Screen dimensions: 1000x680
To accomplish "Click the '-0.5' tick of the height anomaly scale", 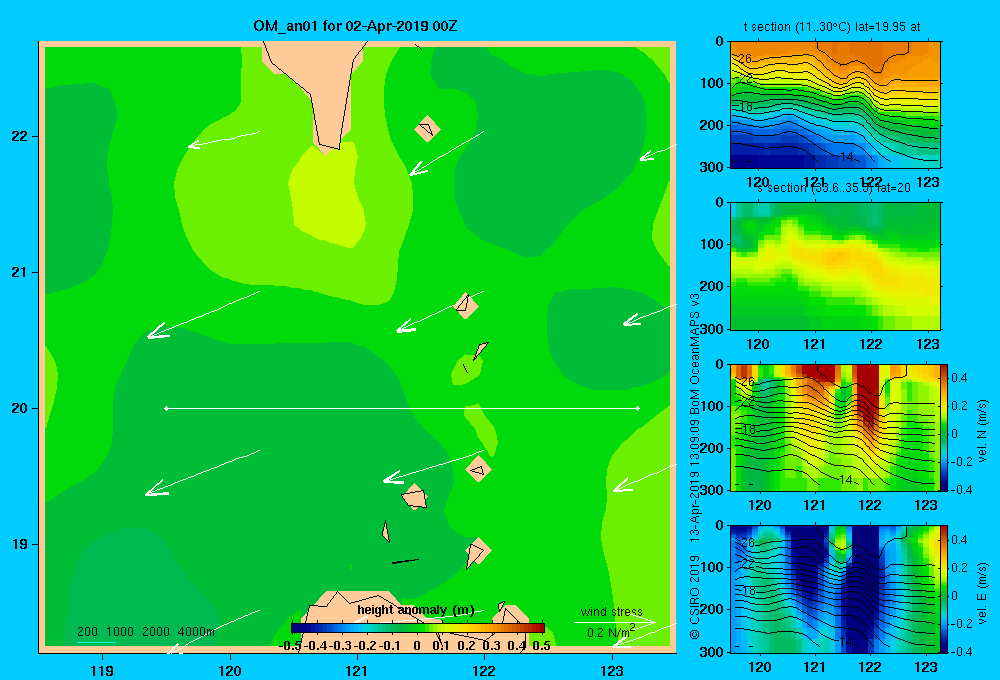I will click(290, 646).
